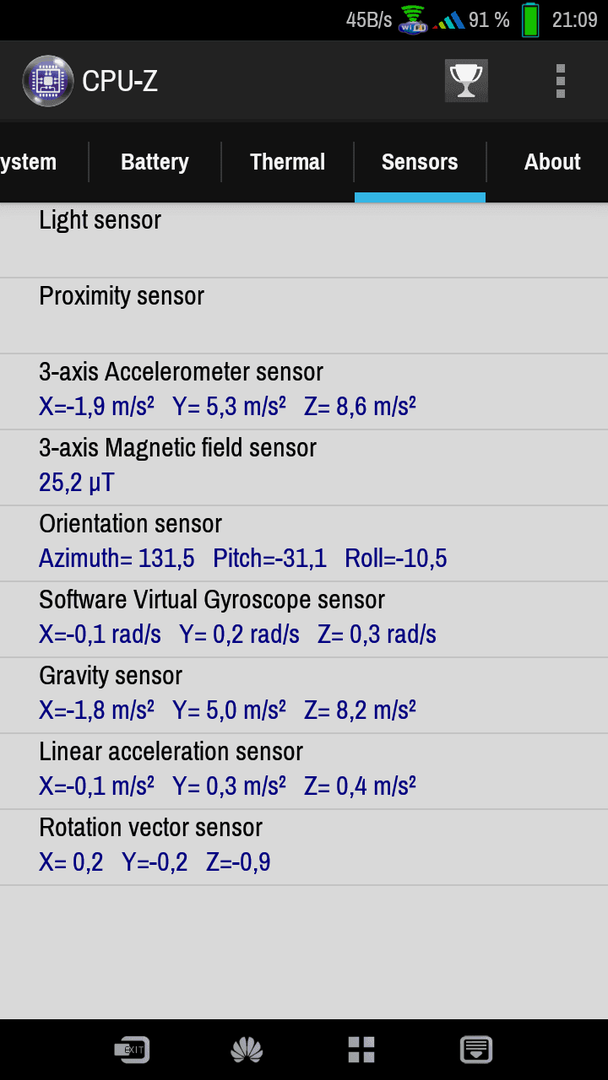Open the trophy validation icon
Viewport: 608px width, 1080px height.
pyautogui.click(x=466, y=81)
